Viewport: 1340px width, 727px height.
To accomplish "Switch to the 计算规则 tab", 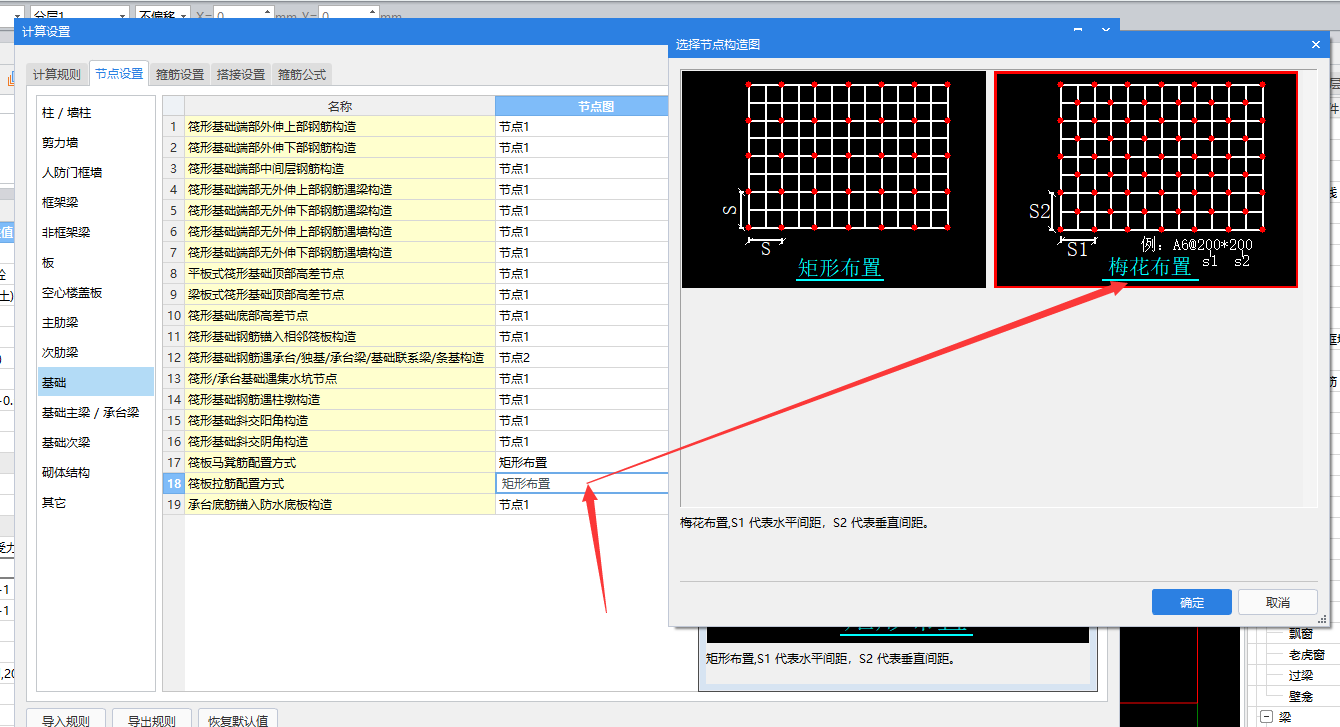I will tap(57, 74).
